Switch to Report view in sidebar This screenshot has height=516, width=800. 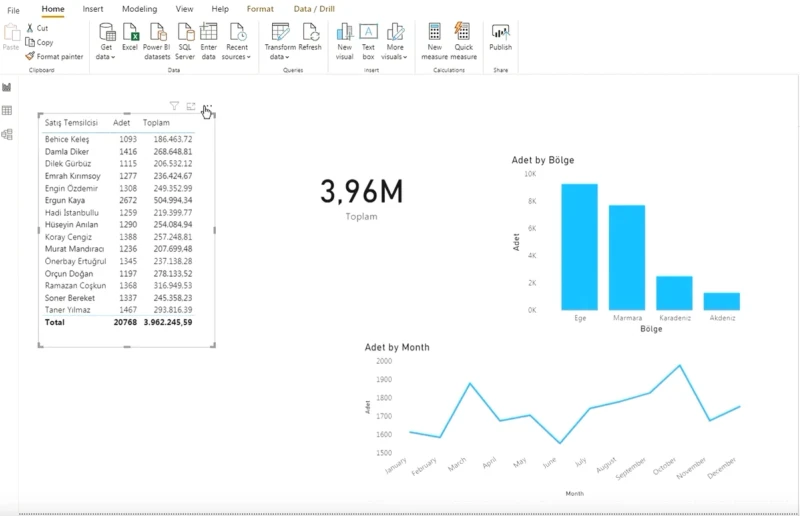(x=7, y=87)
